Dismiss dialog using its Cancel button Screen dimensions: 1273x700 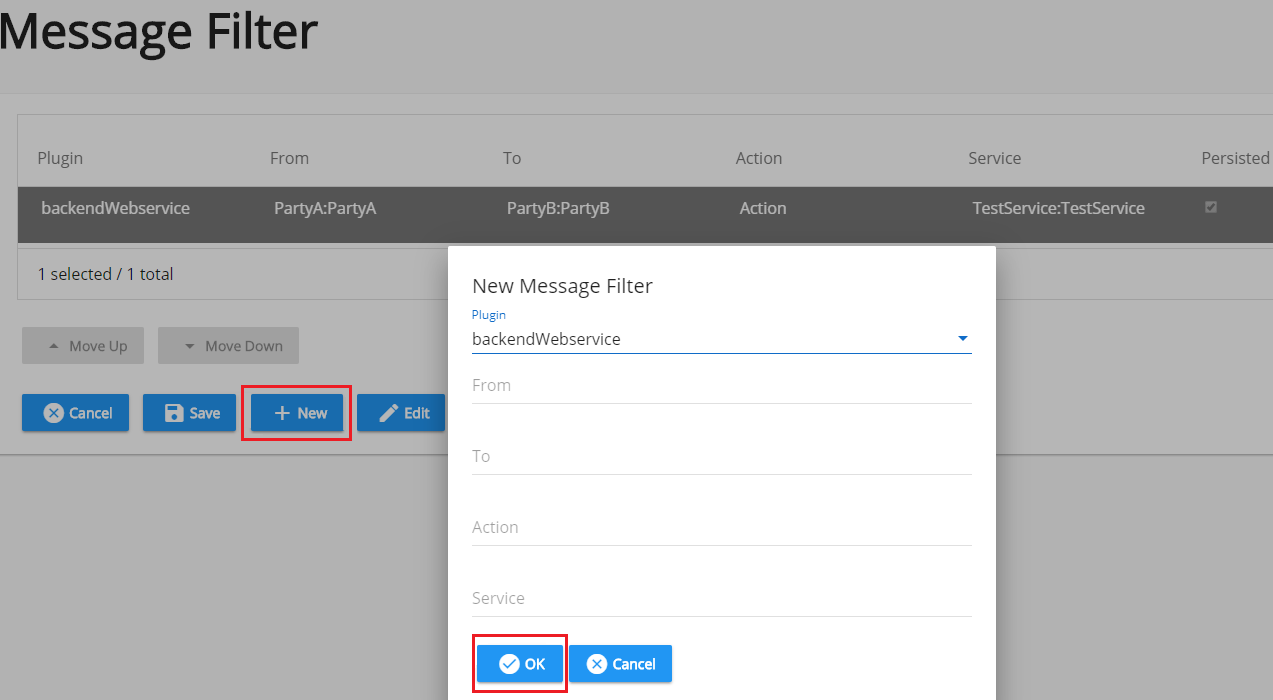click(620, 664)
